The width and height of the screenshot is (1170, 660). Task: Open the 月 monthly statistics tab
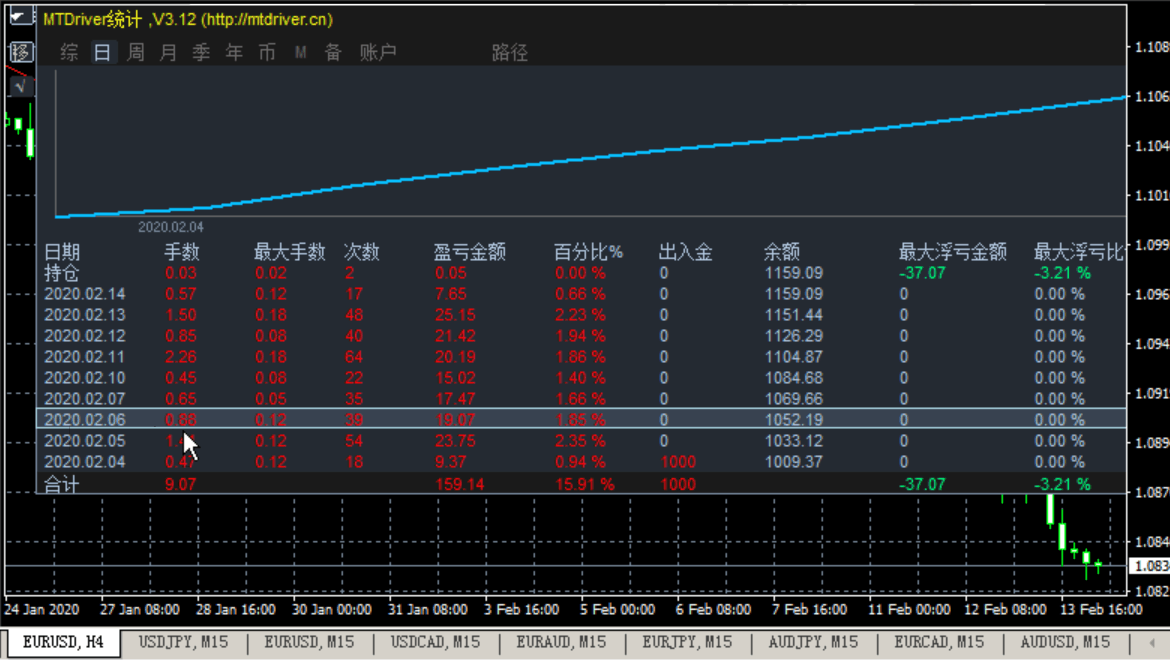[169, 52]
